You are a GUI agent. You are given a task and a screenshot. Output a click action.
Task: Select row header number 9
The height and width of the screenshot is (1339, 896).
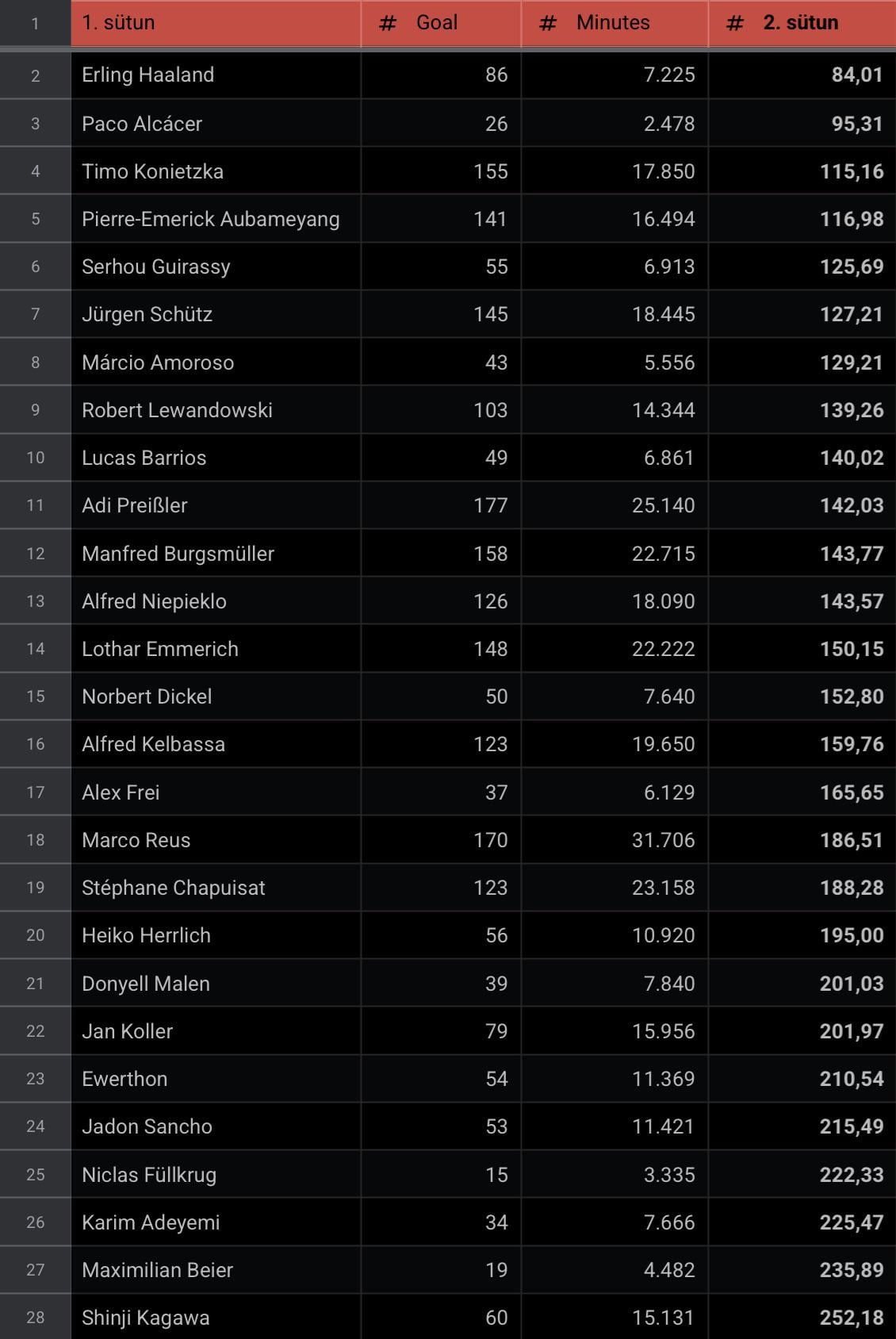coord(35,410)
